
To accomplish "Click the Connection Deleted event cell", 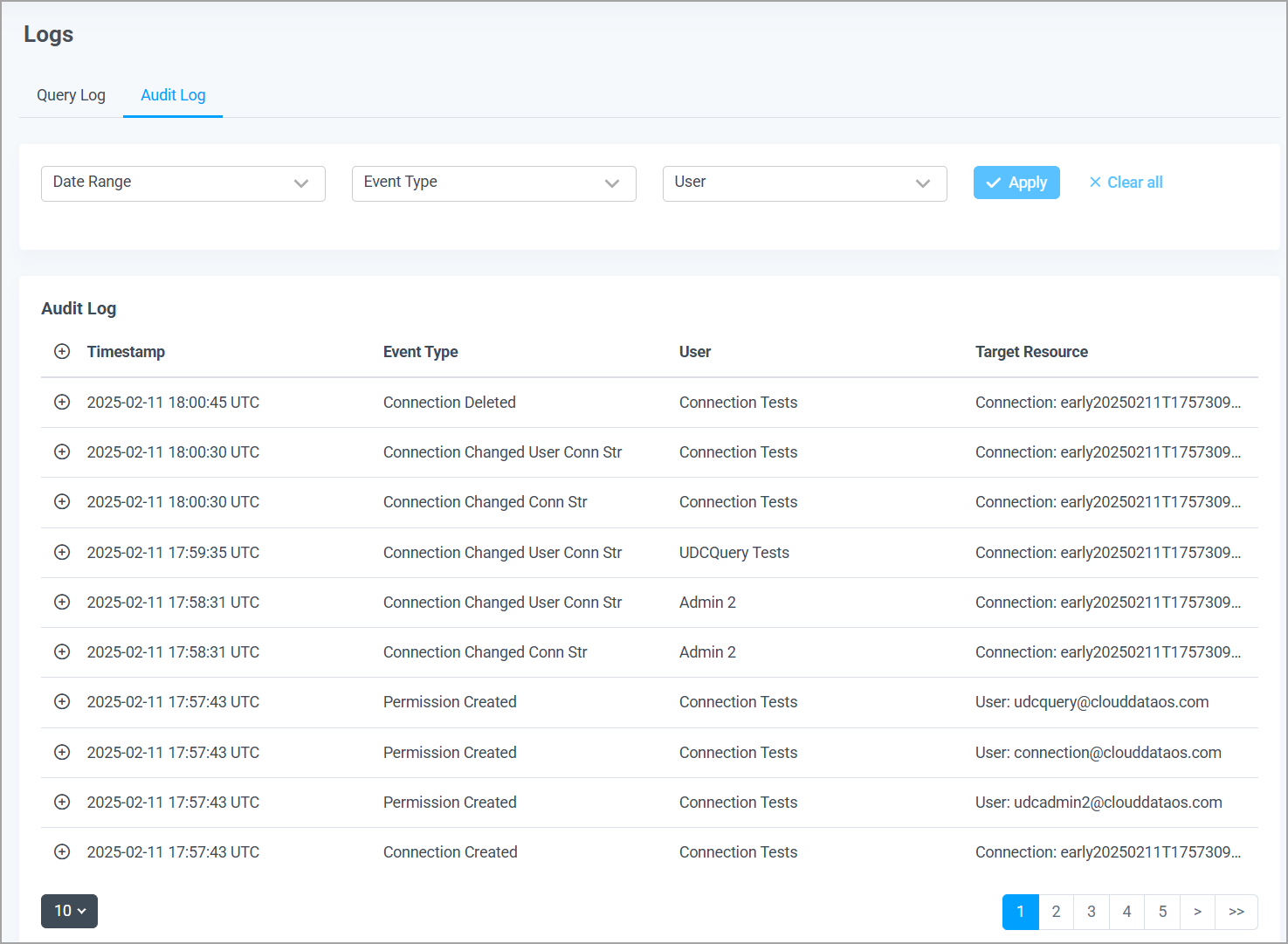I will [449, 403].
